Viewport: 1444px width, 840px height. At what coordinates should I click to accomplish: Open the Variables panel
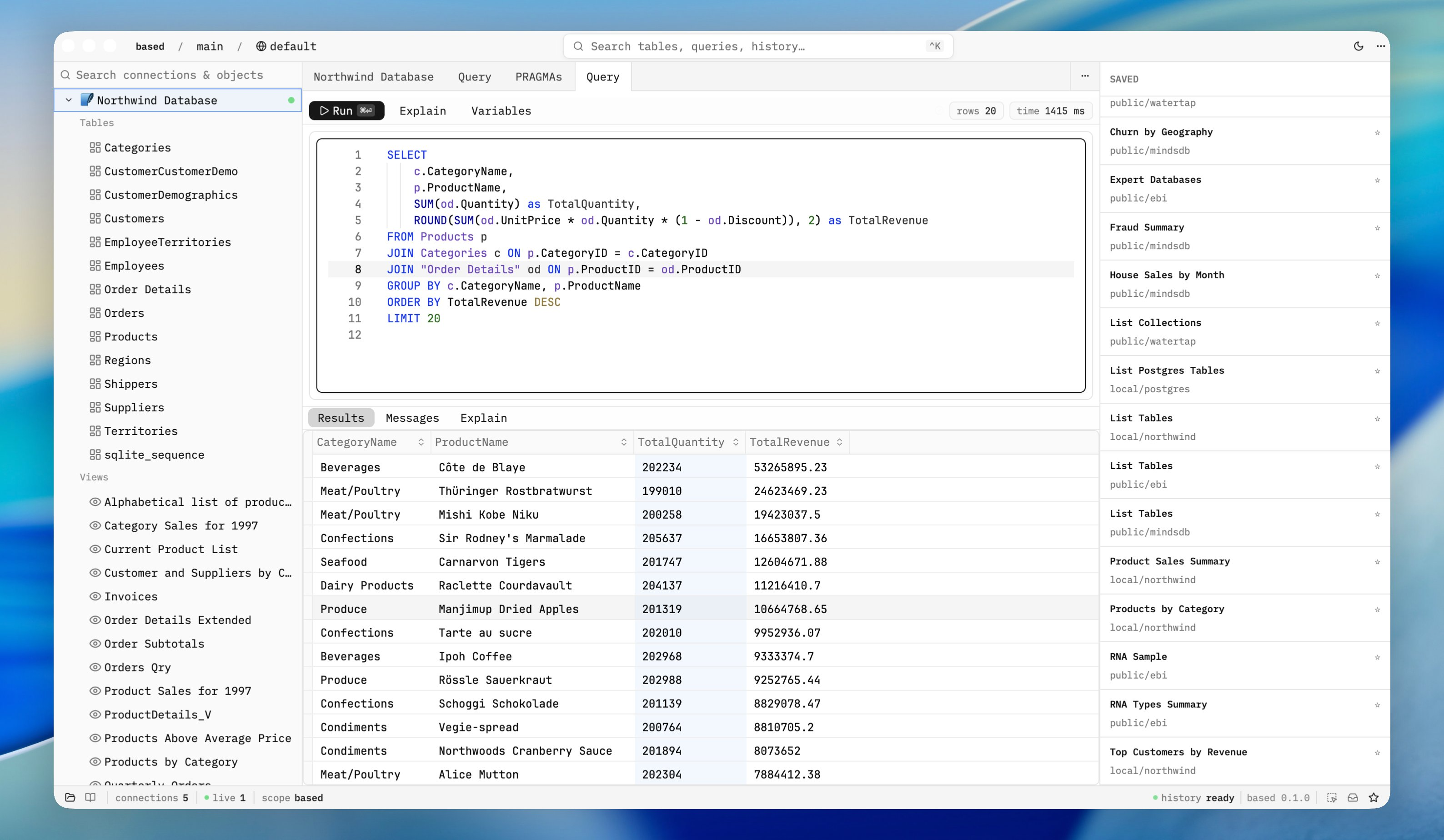point(501,110)
